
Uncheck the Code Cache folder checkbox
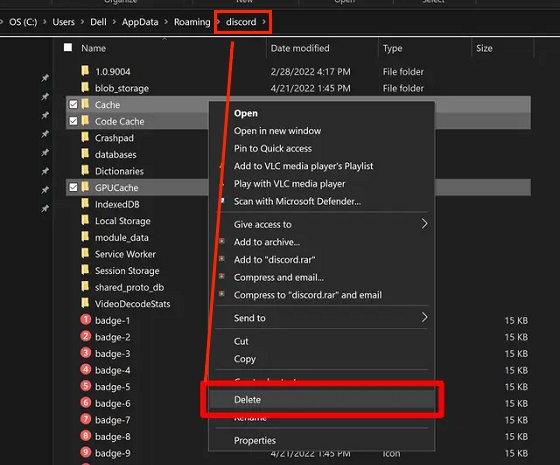73,121
